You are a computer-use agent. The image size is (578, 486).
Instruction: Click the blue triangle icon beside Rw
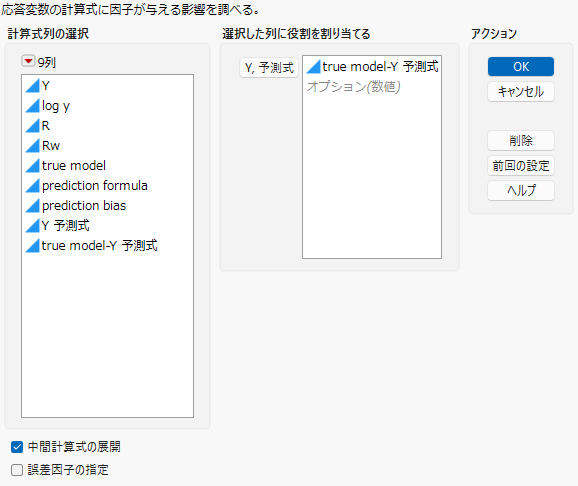32,146
